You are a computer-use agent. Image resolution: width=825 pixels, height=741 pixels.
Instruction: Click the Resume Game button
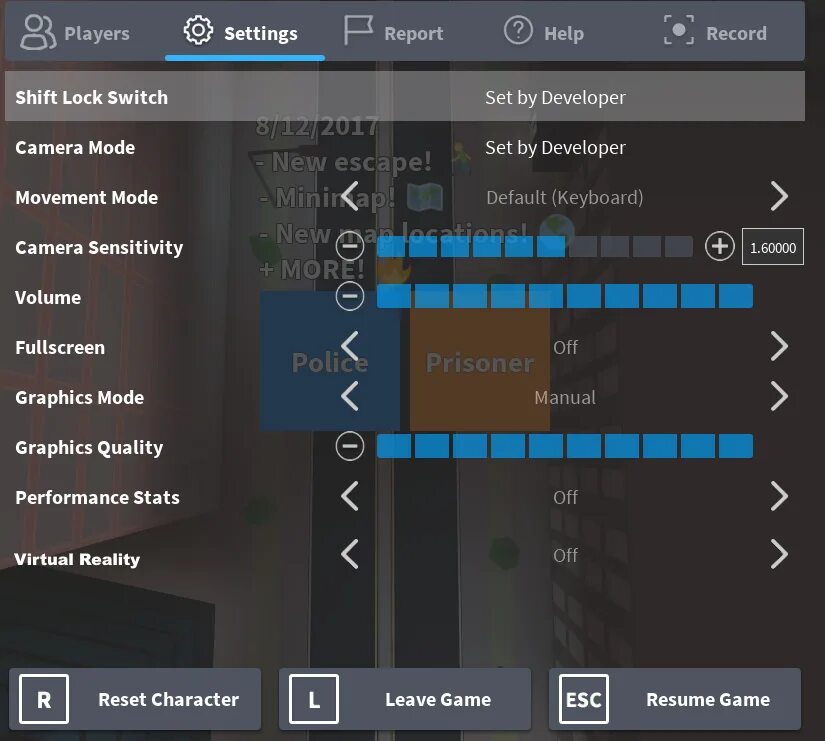(675, 699)
